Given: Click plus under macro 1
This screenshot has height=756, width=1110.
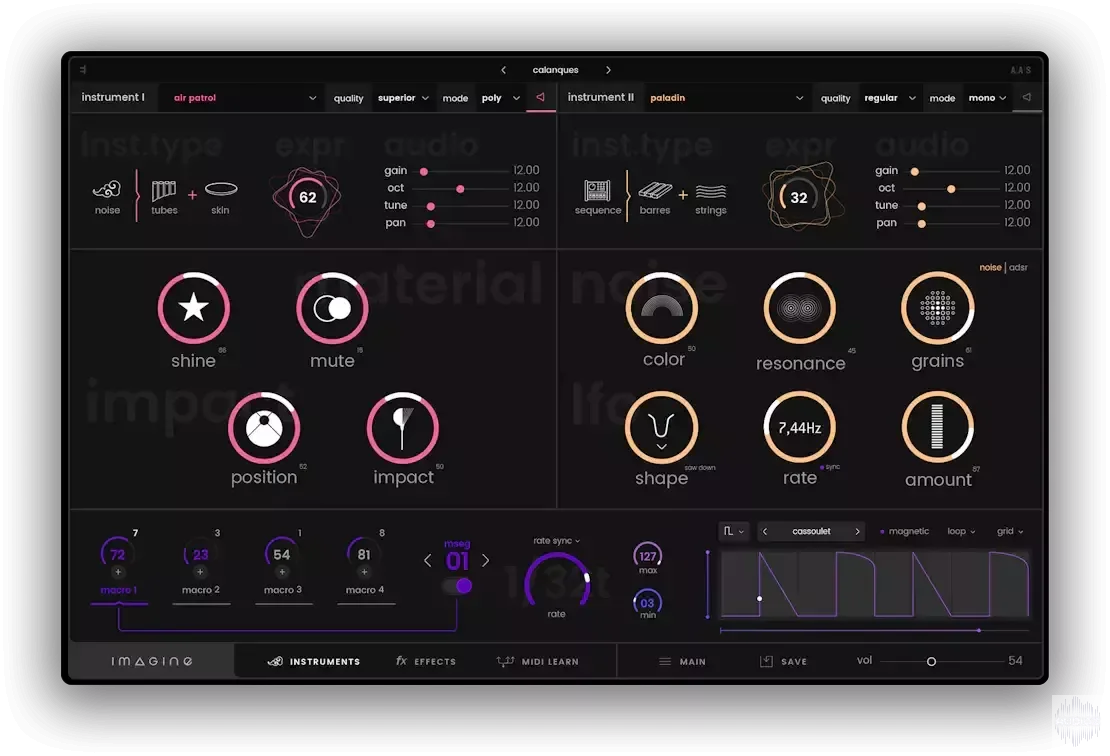Looking at the screenshot, I should 118,572.
